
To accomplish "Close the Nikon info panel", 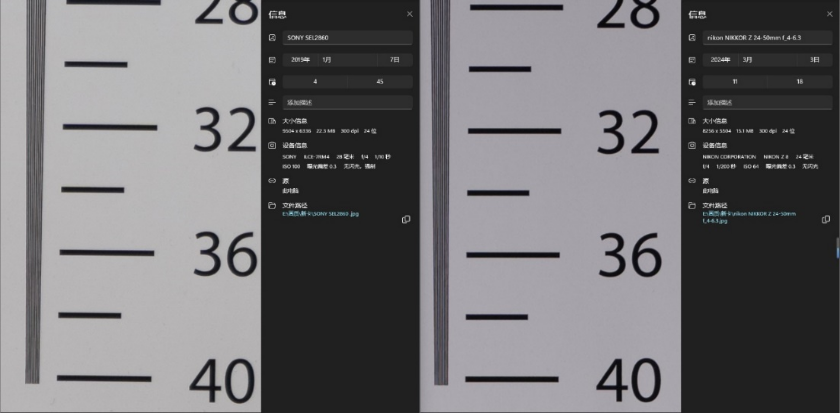I will (829, 14).
